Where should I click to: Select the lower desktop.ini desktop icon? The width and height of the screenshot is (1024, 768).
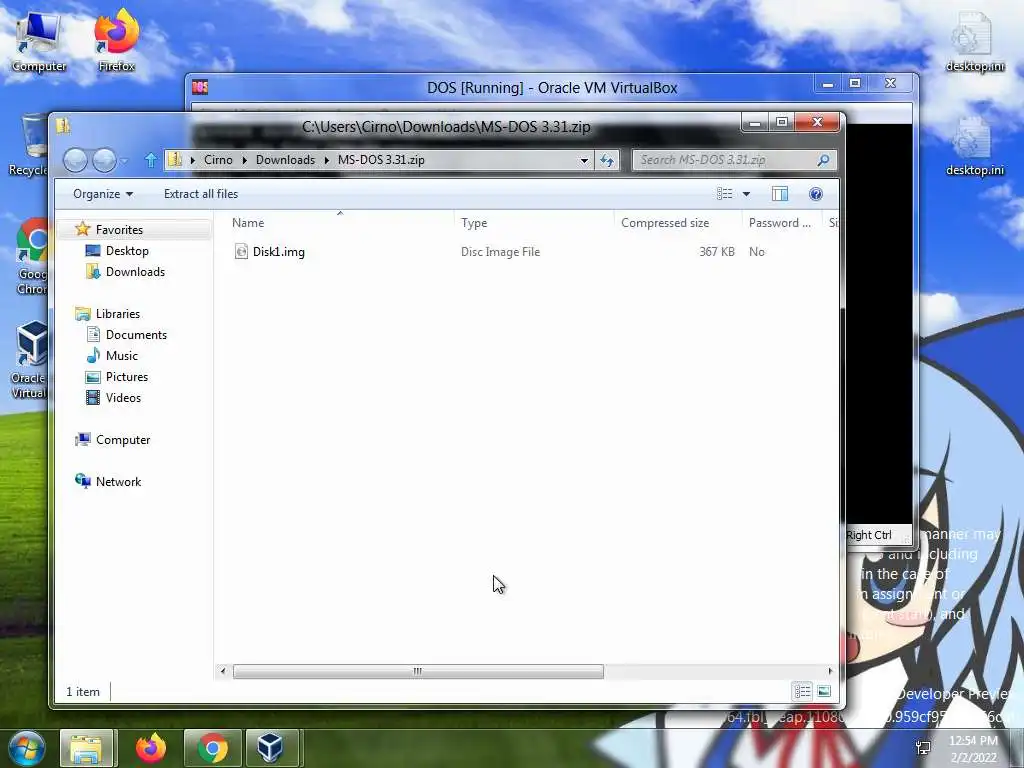974,146
